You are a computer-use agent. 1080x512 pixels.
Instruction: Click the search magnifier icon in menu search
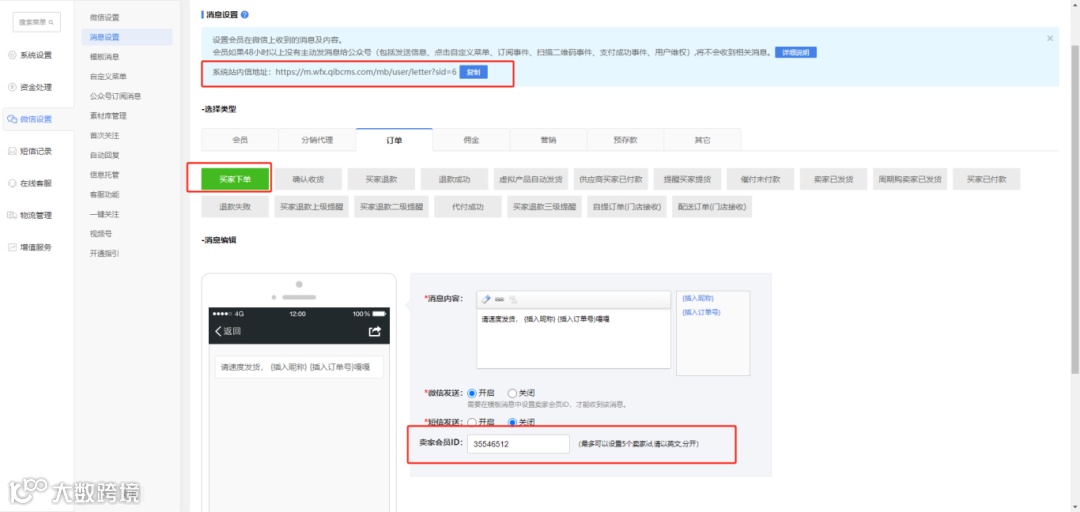pos(51,22)
